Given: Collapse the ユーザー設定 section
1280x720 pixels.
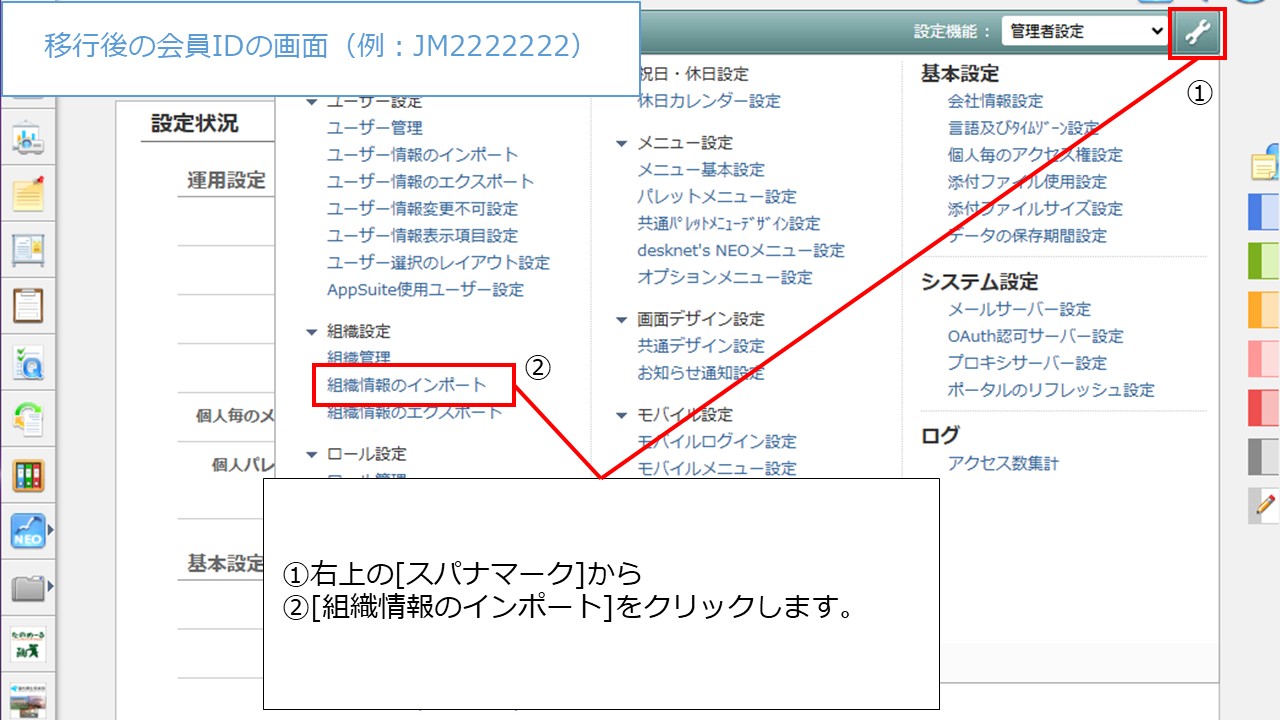Looking at the screenshot, I should (312, 100).
